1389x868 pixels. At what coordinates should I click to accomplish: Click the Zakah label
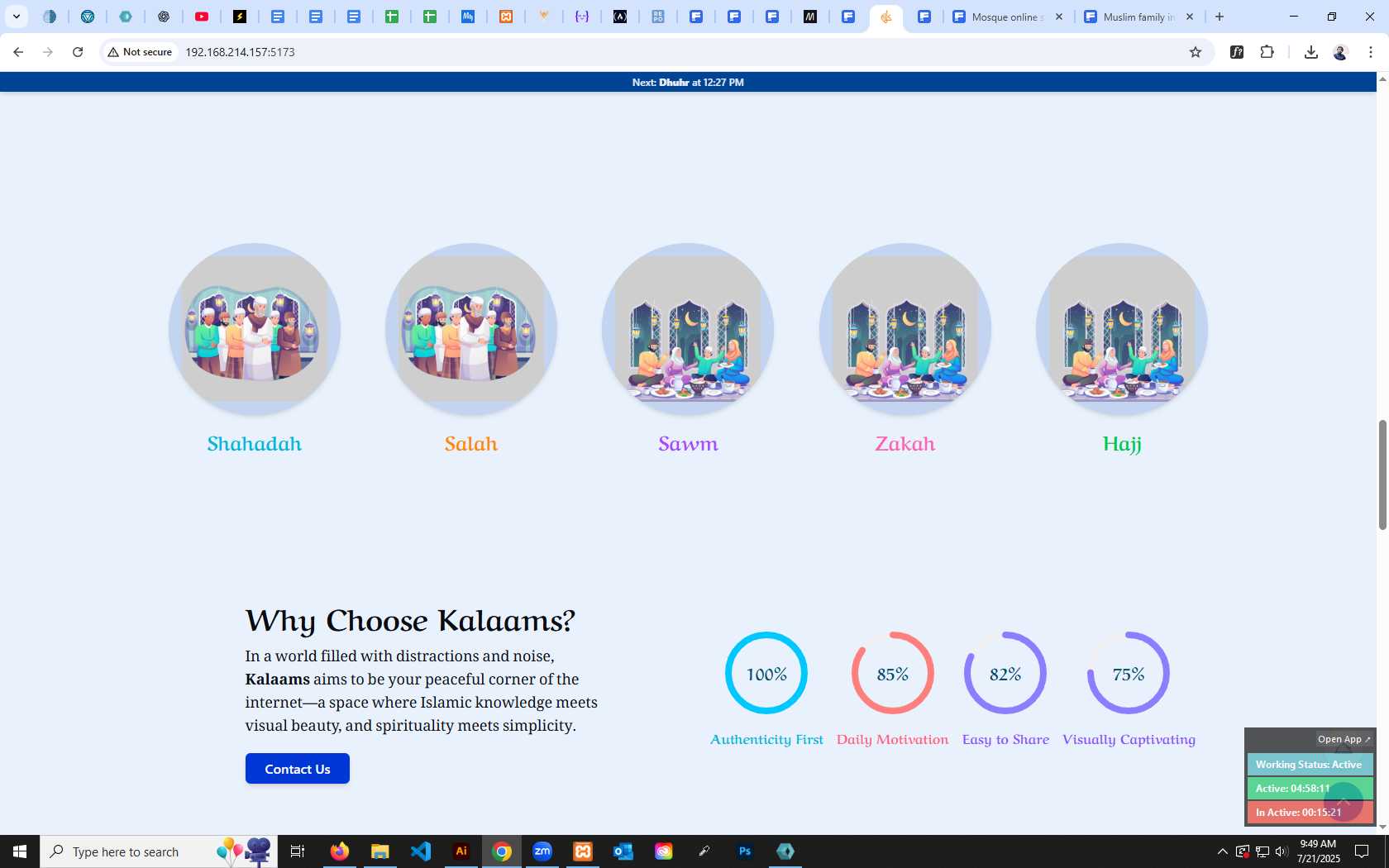[905, 444]
